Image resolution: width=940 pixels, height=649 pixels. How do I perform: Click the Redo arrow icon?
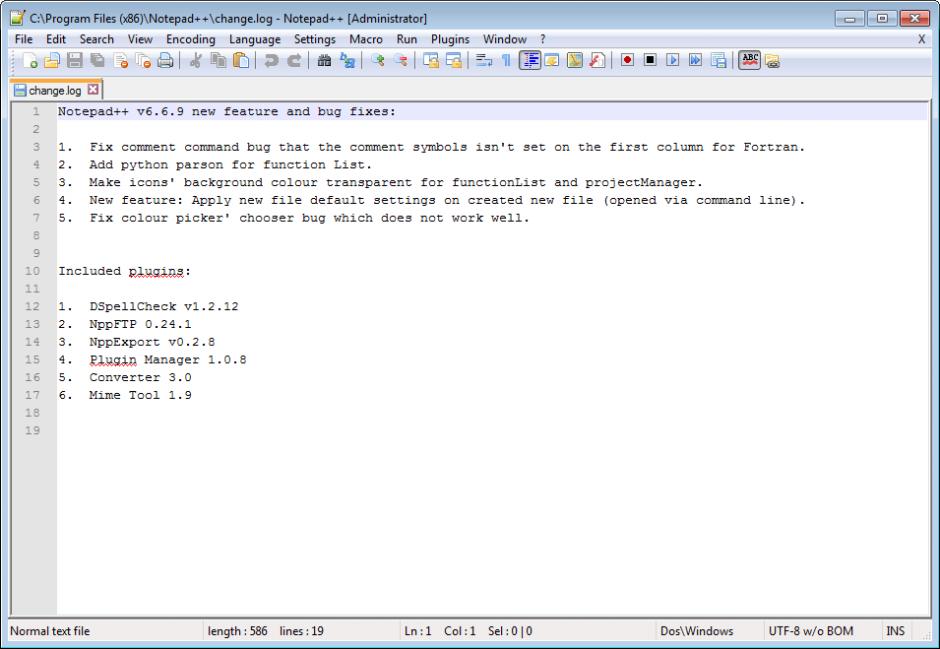294,61
